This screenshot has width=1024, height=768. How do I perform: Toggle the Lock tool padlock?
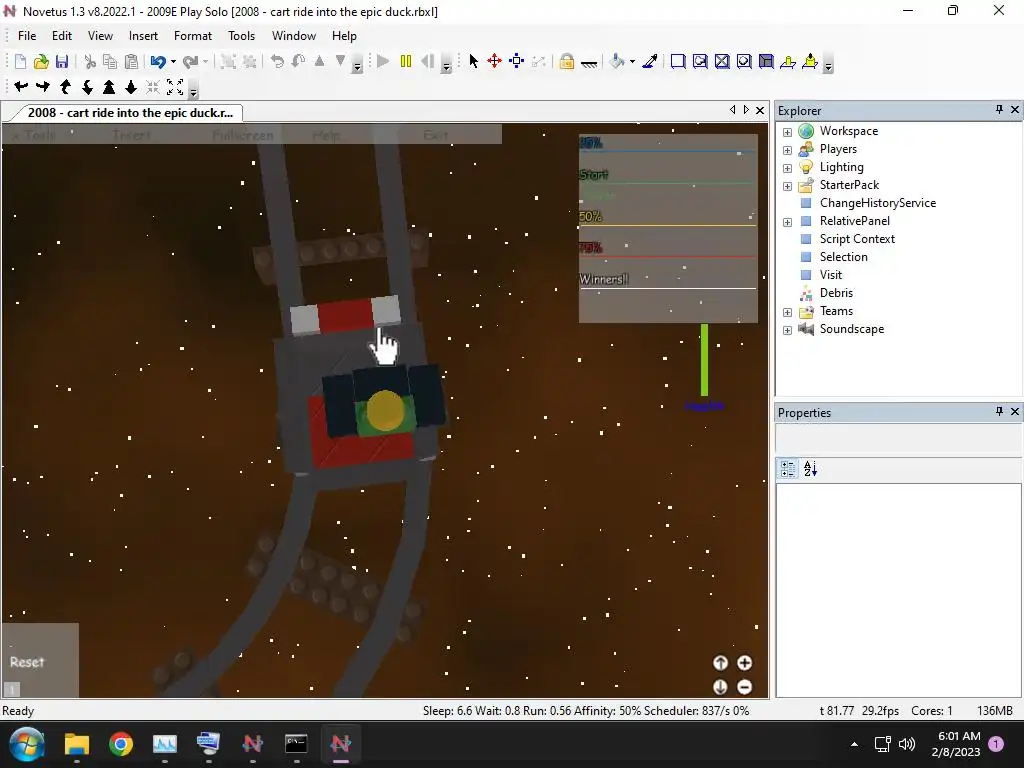click(x=567, y=61)
